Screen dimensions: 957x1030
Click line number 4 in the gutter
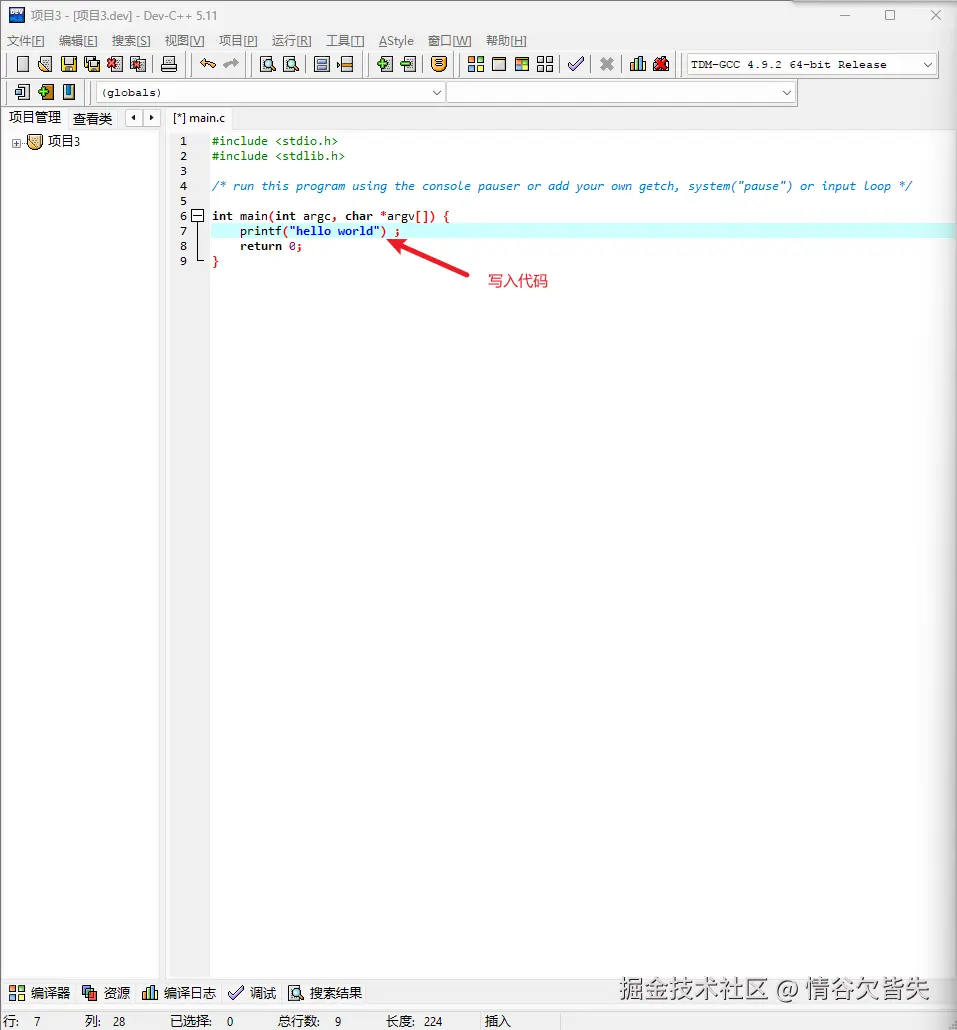tap(183, 186)
